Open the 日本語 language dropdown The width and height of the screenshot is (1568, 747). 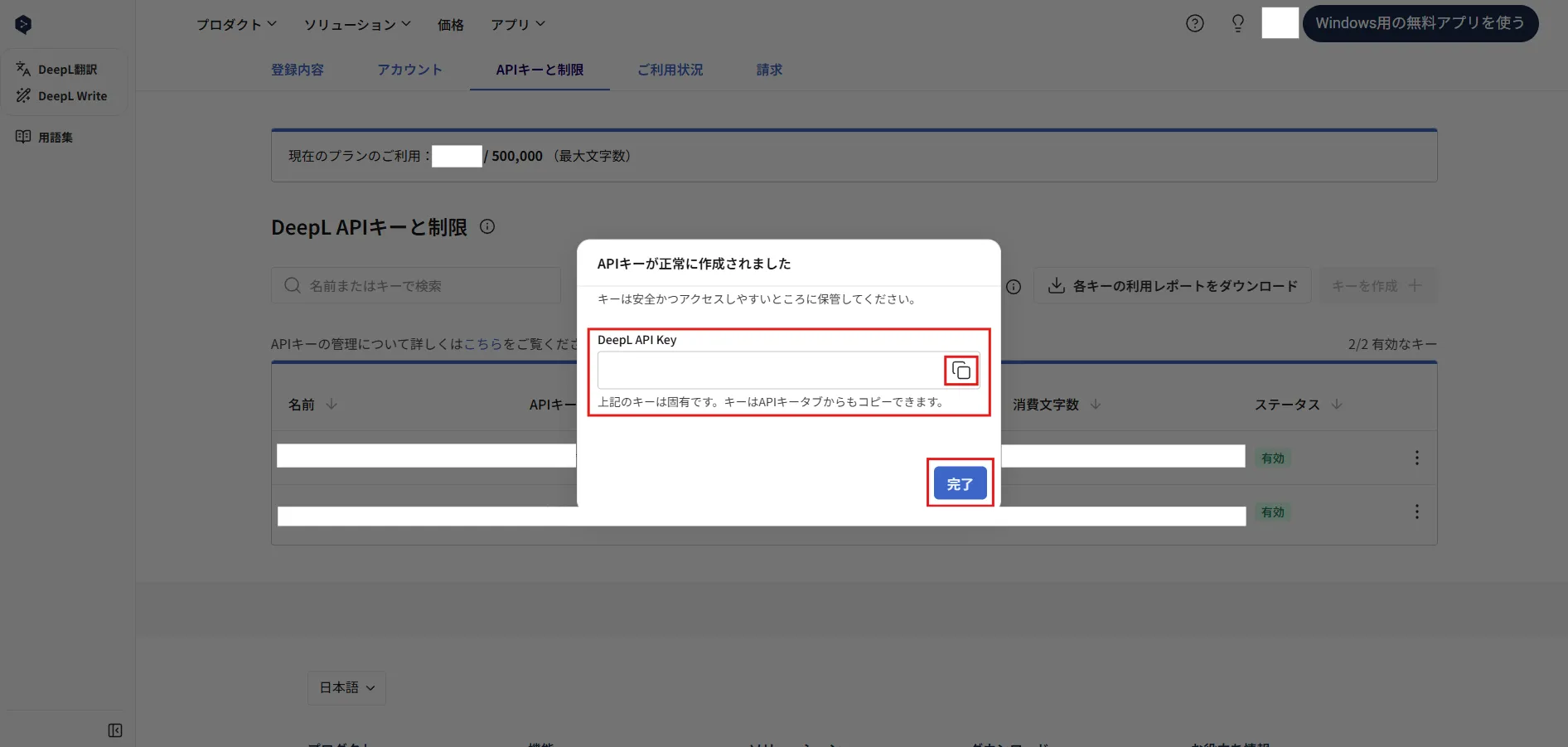click(346, 687)
